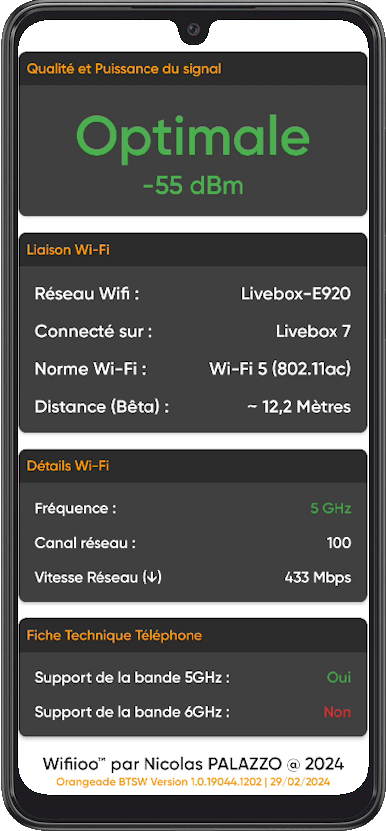Click the green 5 GHz frequency value

tap(331, 508)
